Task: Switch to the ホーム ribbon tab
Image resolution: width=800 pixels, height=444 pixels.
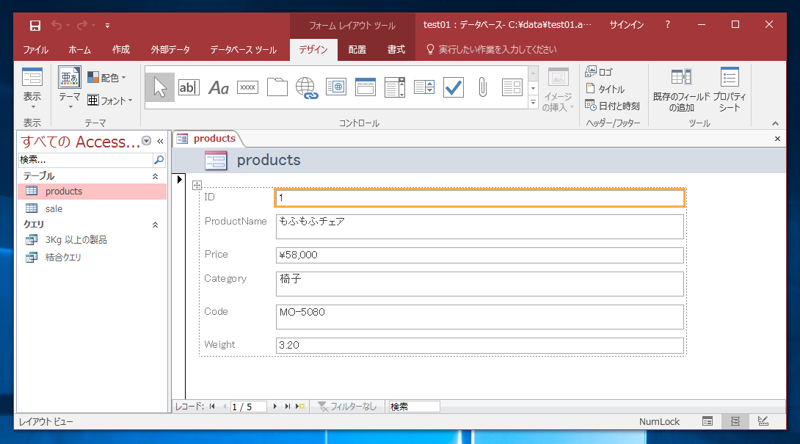Action: [x=80, y=50]
